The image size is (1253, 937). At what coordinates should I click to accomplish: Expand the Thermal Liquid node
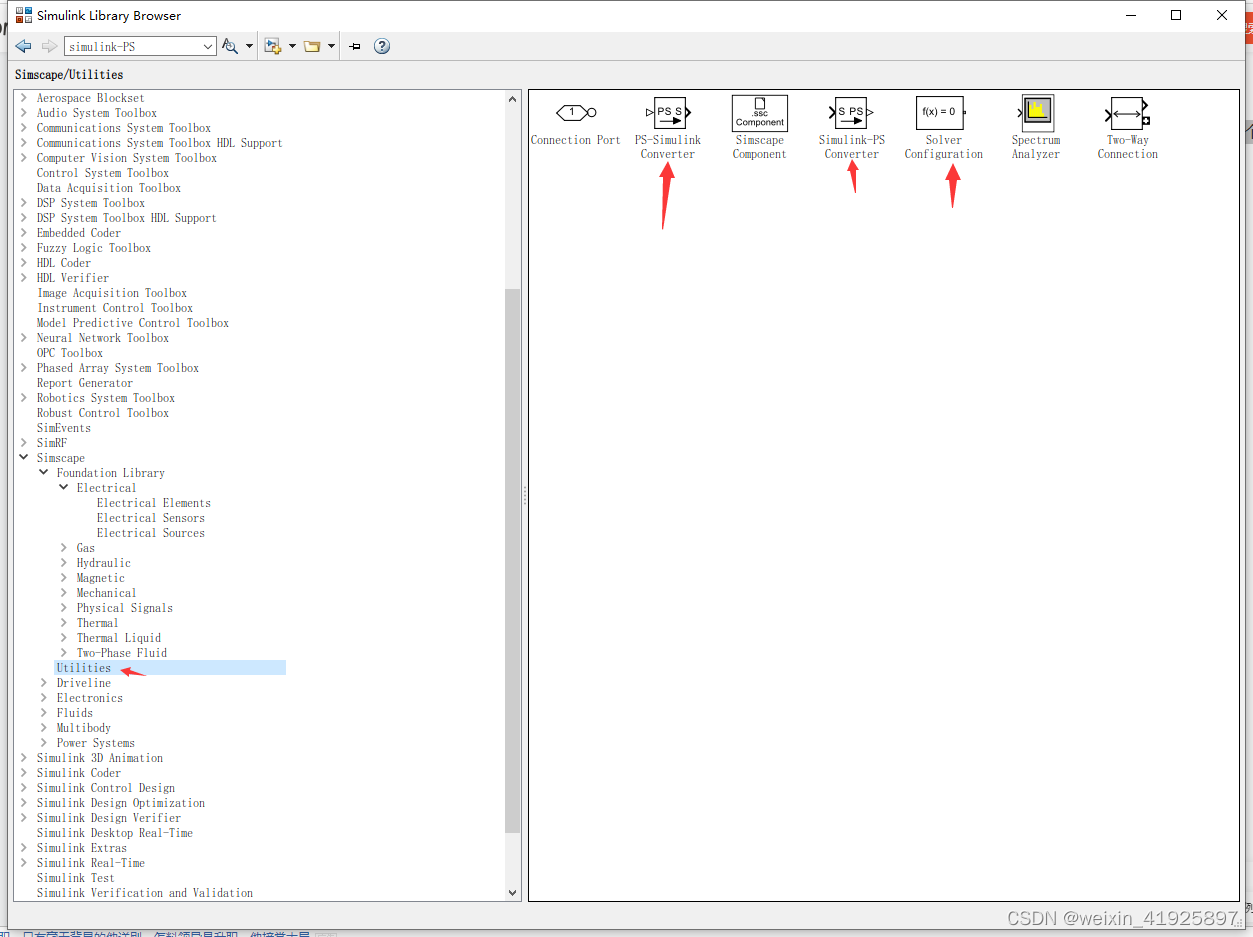point(64,638)
